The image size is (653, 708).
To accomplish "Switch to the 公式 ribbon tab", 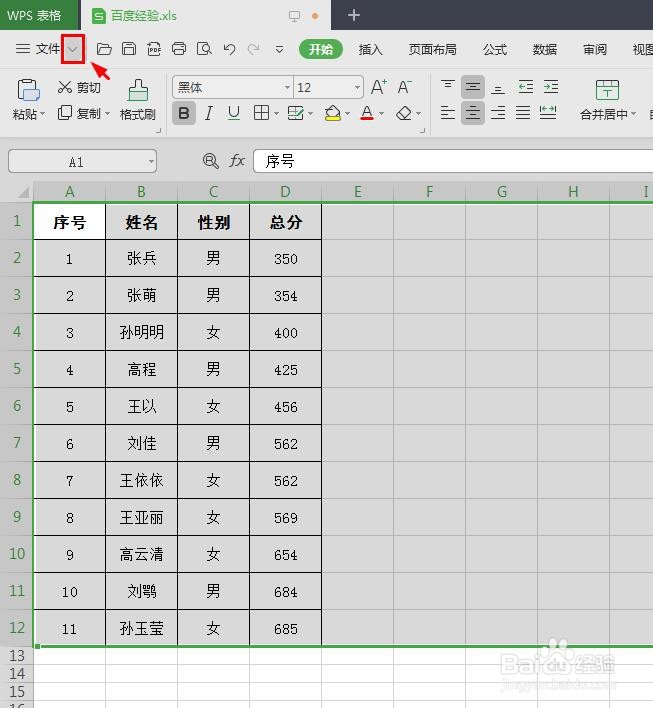I will click(x=494, y=49).
